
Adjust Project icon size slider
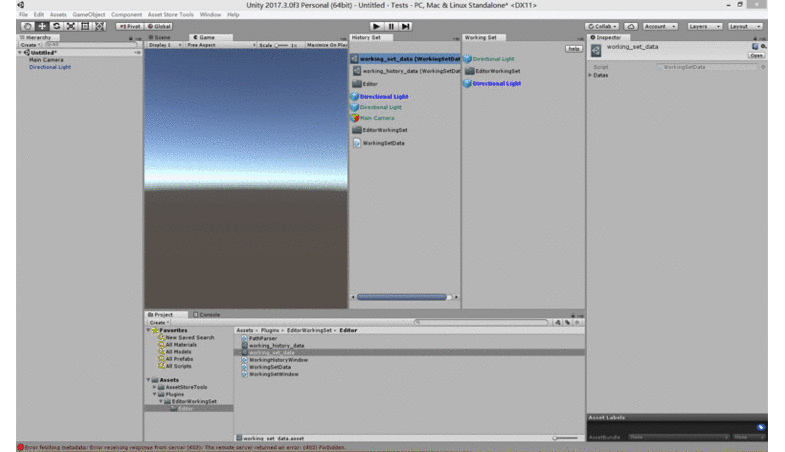pos(566,438)
